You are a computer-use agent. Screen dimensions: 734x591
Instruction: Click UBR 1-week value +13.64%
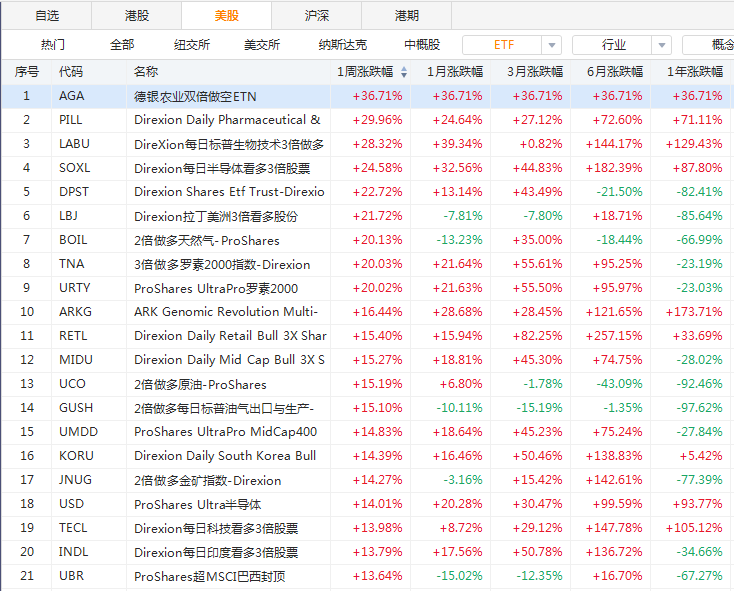click(x=377, y=576)
